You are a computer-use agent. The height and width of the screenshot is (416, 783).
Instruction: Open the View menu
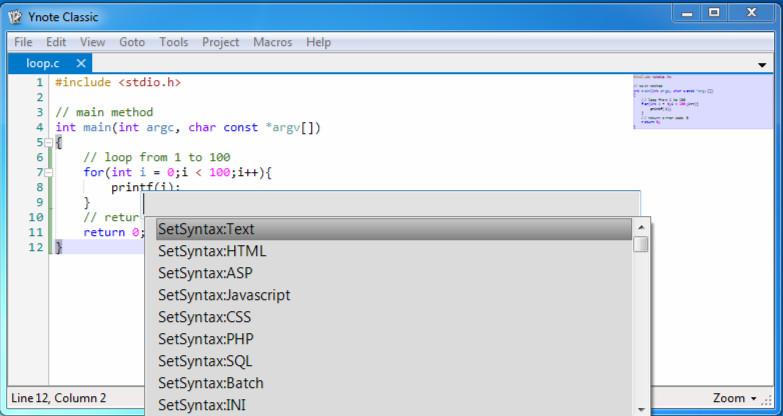(92, 42)
